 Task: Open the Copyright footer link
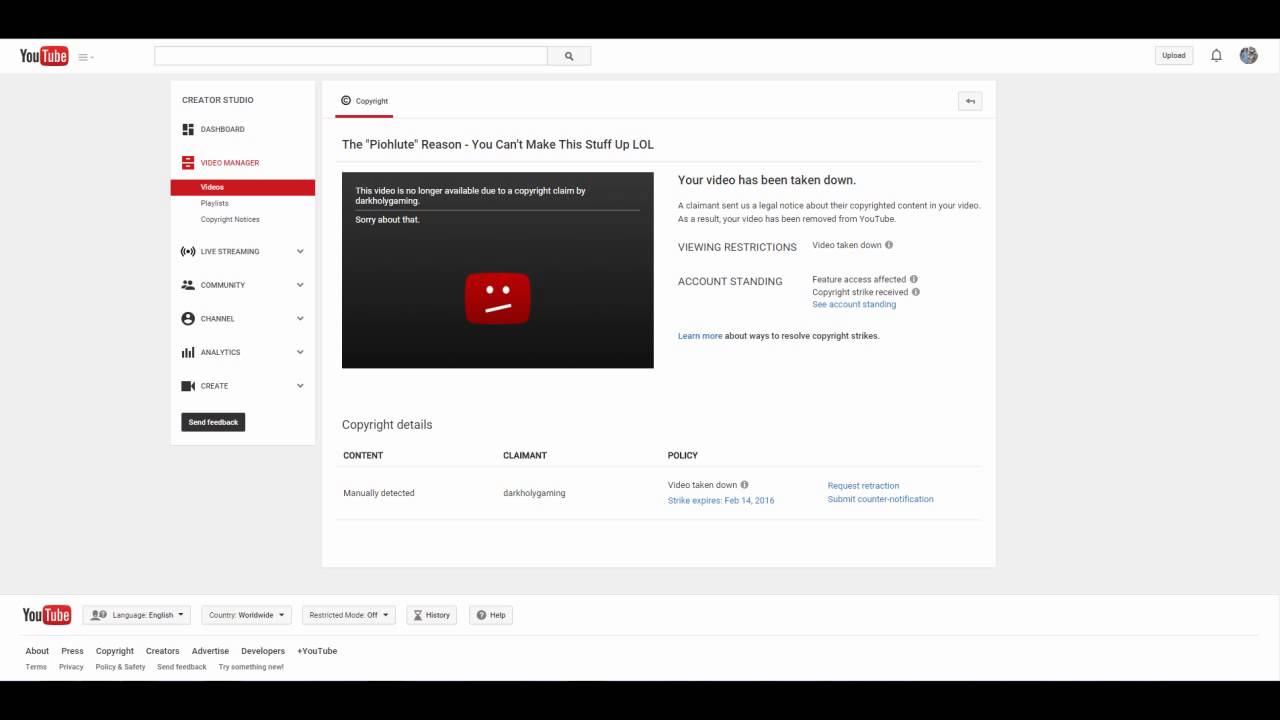115,651
